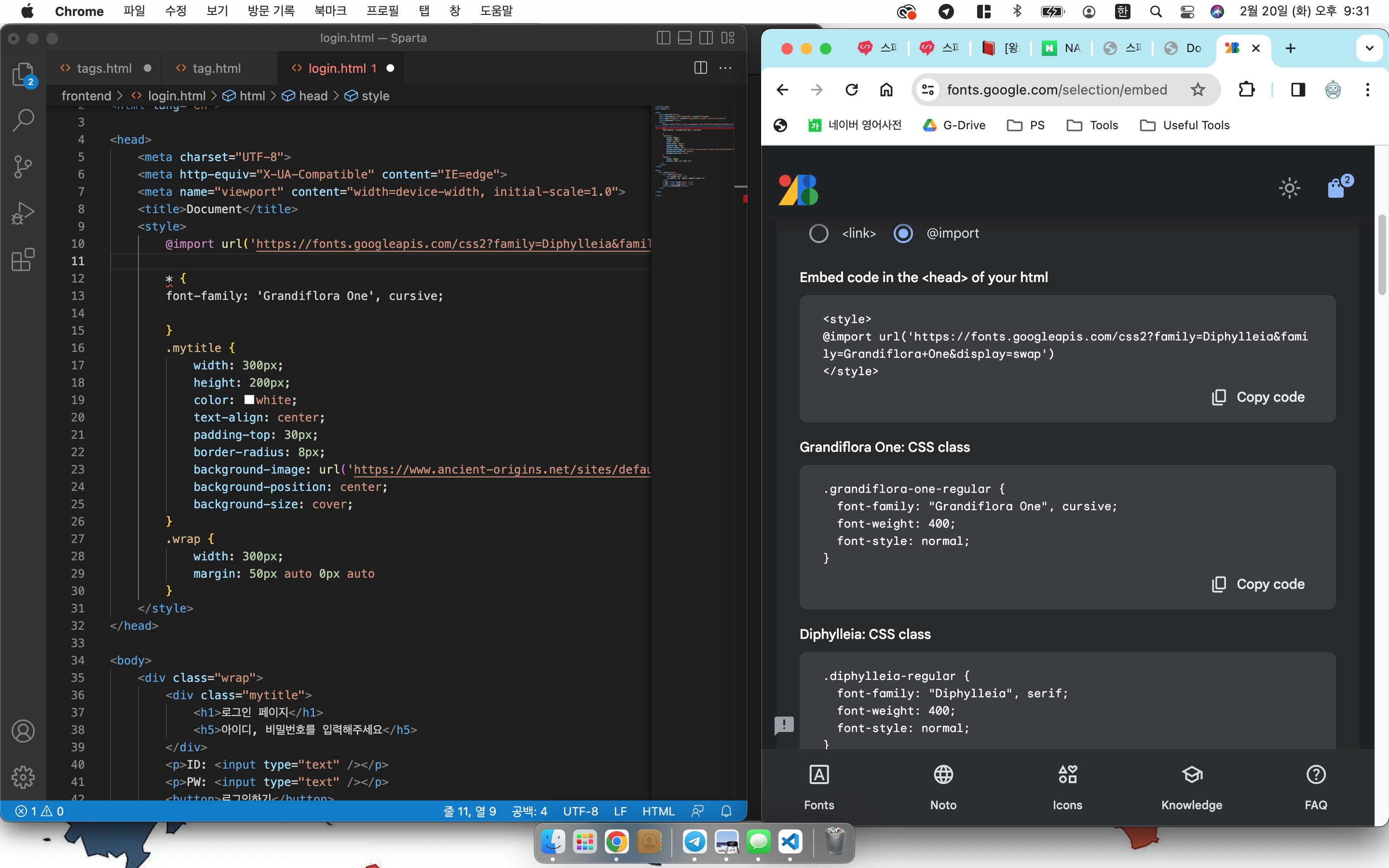Open the Run and Debug panel

click(x=23, y=213)
